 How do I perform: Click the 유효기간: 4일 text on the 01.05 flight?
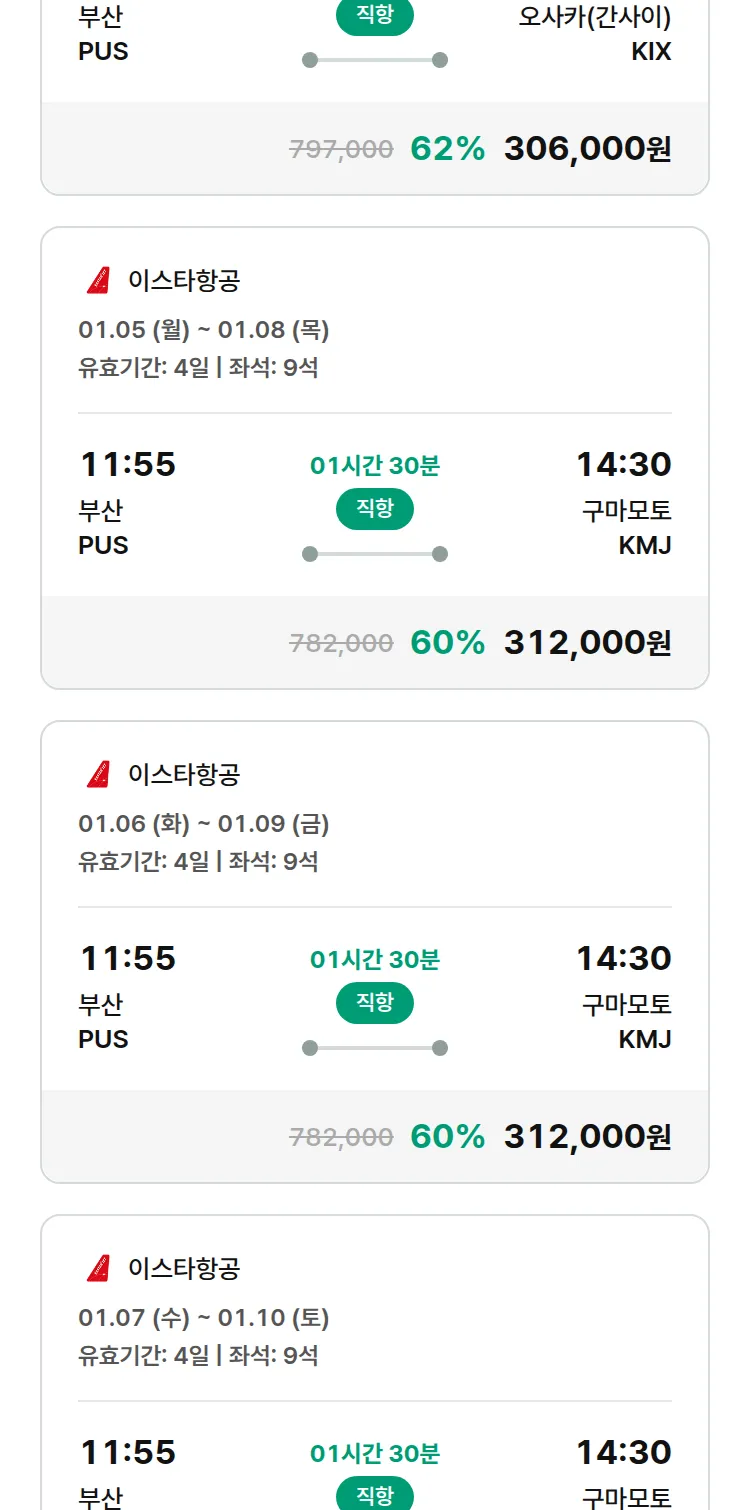point(143,368)
